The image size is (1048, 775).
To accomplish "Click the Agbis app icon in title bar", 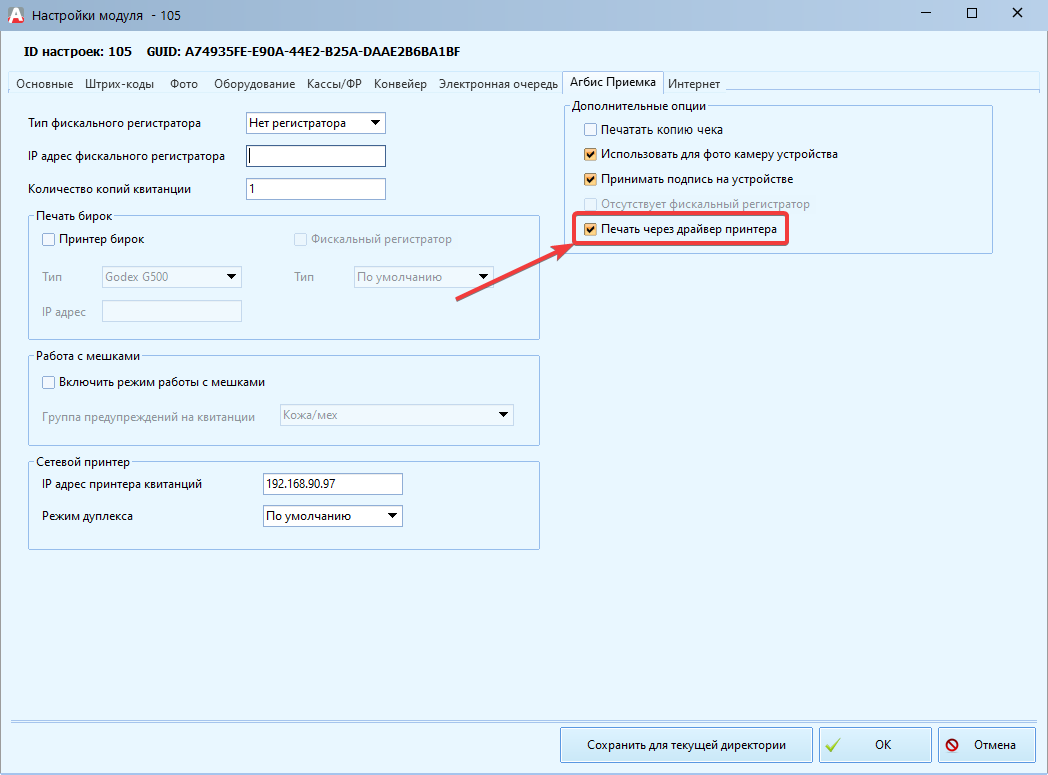I will click(16, 15).
